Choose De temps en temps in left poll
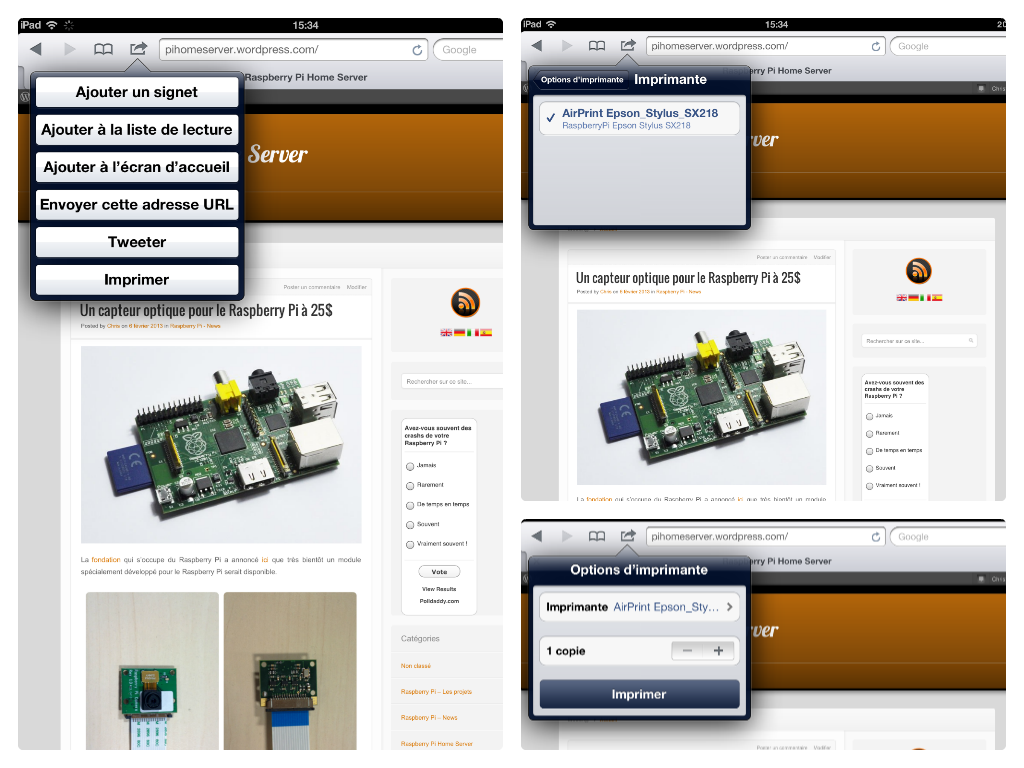1024x768 pixels. (410, 505)
